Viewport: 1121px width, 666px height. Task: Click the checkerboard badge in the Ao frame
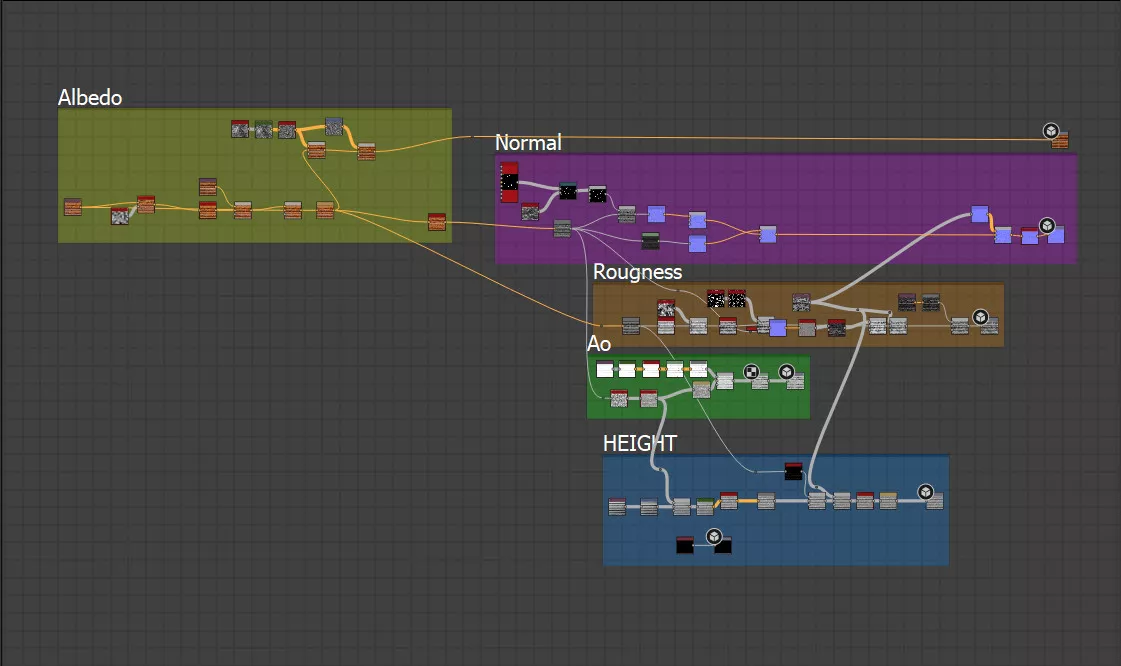(751, 371)
